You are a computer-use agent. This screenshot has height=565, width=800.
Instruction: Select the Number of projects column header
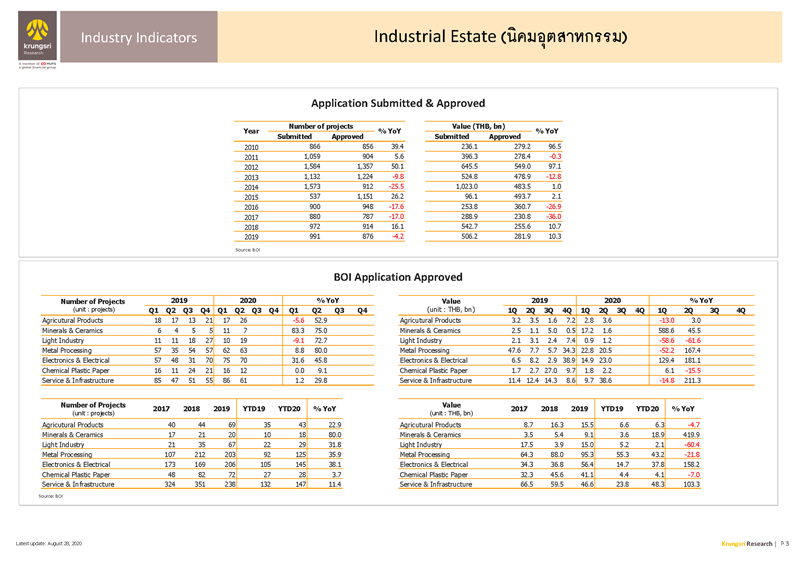[320, 126]
